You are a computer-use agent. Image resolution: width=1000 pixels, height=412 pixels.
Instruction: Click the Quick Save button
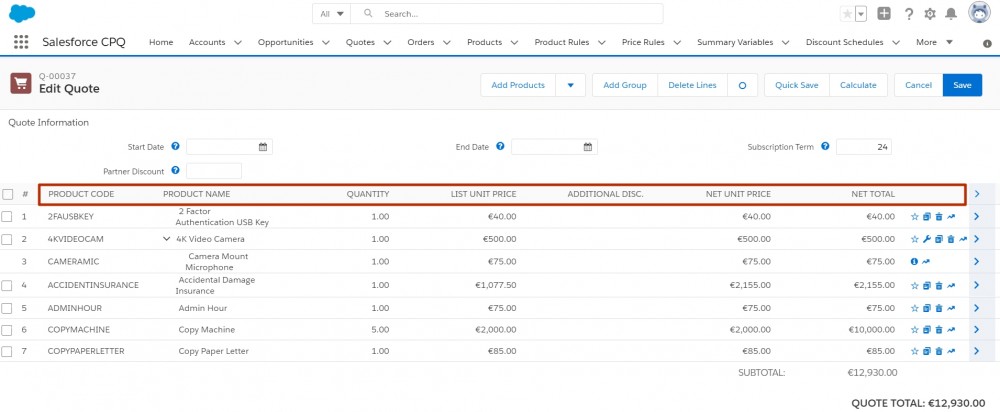(x=797, y=85)
